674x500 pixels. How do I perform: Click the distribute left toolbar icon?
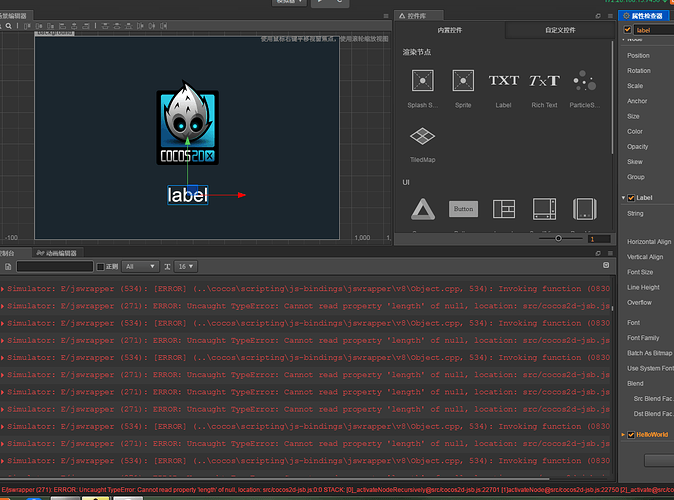140,26
